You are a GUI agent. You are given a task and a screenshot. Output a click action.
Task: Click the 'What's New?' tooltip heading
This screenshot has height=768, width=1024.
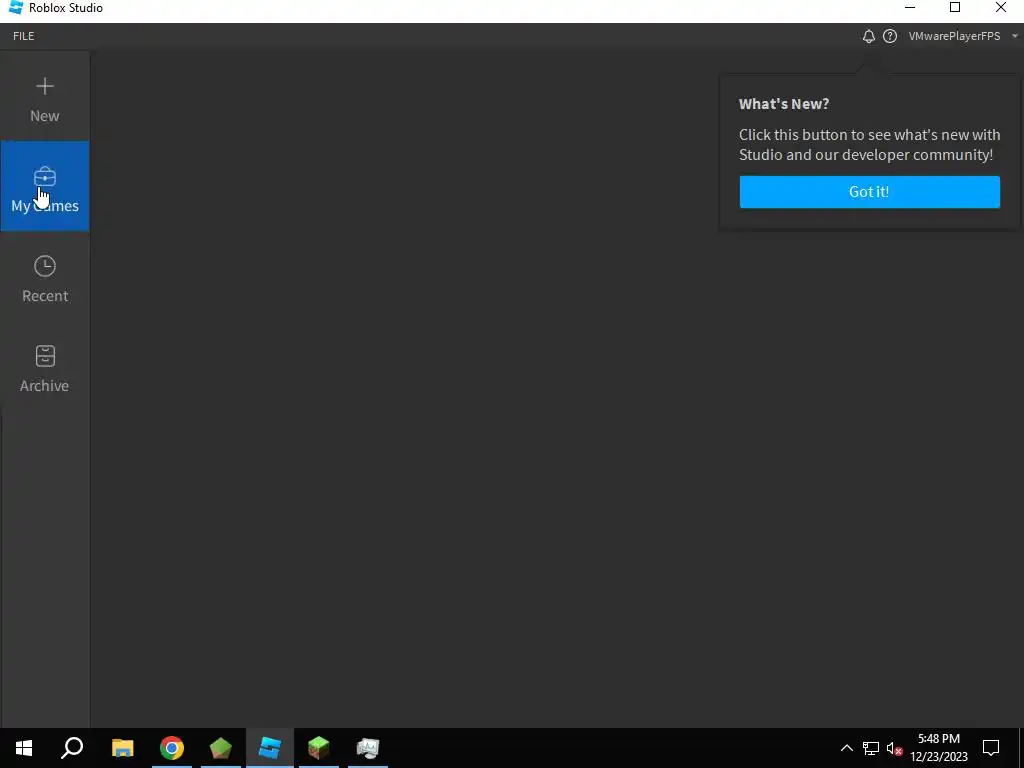coord(784,104)
